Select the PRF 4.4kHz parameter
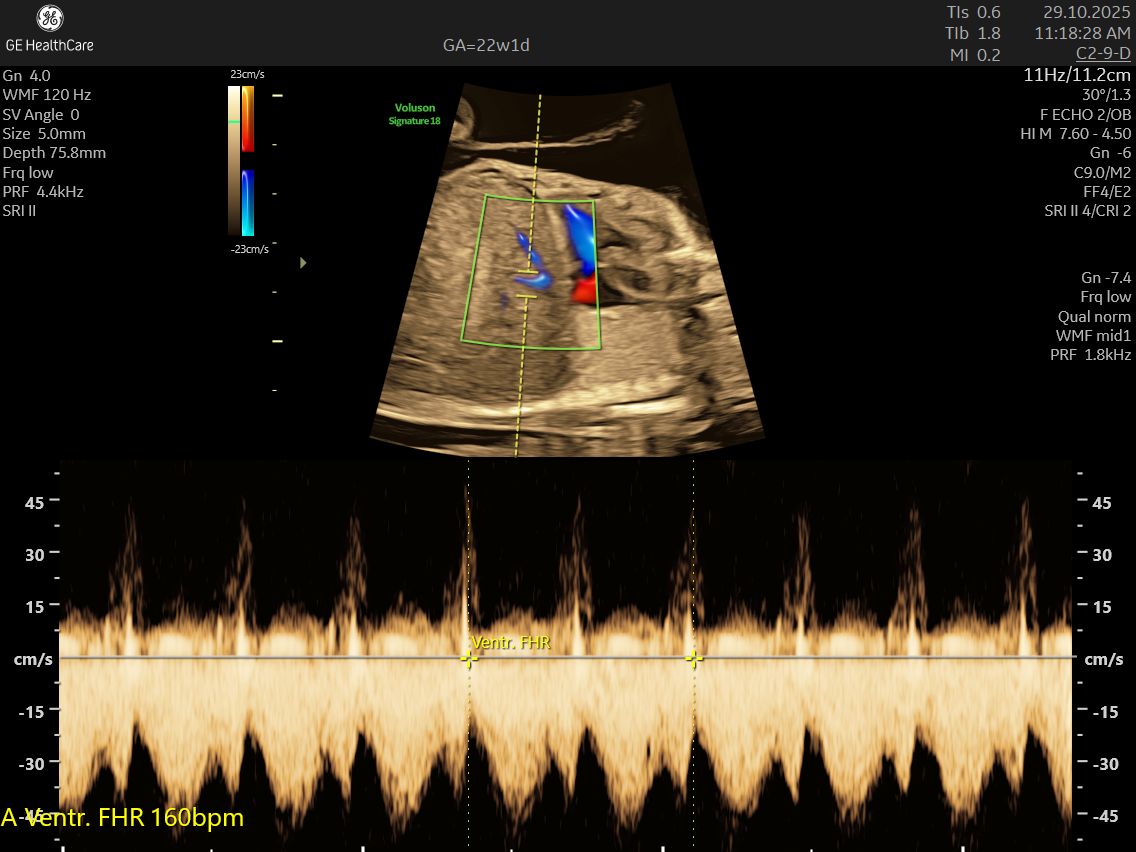The width and height of the screenshot is (1136, 852). click(x=43, y=192)
